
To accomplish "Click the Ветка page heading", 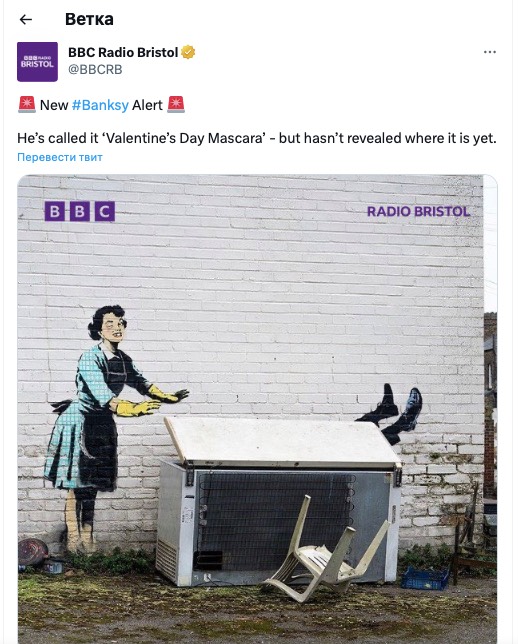I will coord(89,19).
